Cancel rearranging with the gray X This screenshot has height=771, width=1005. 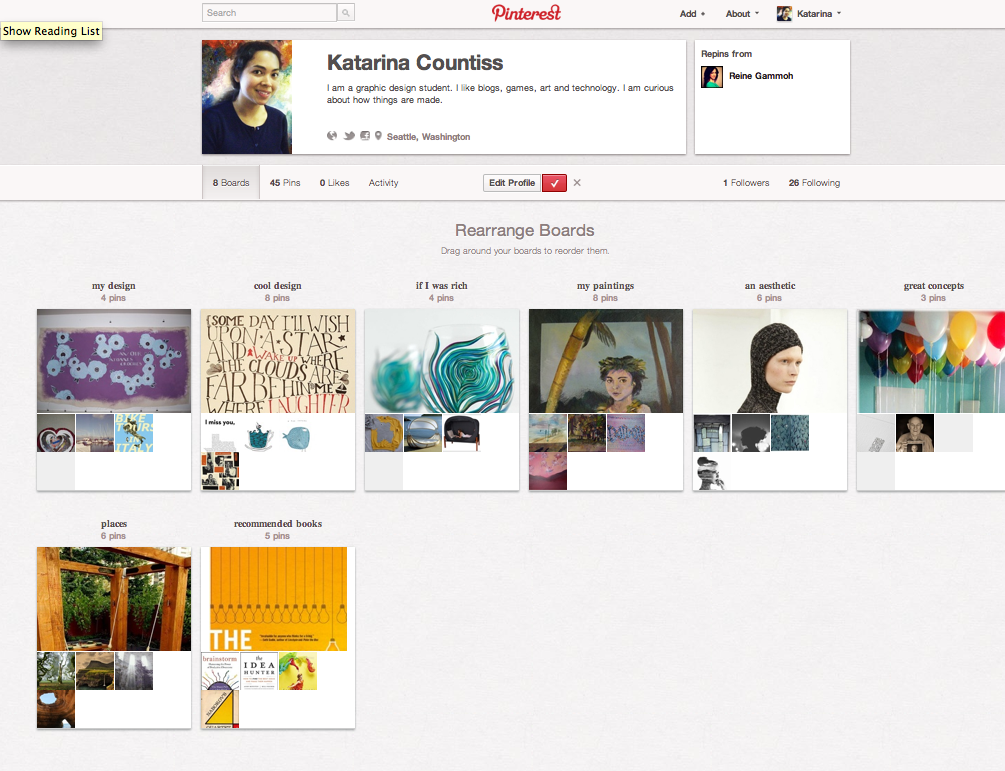click(577, 183)
